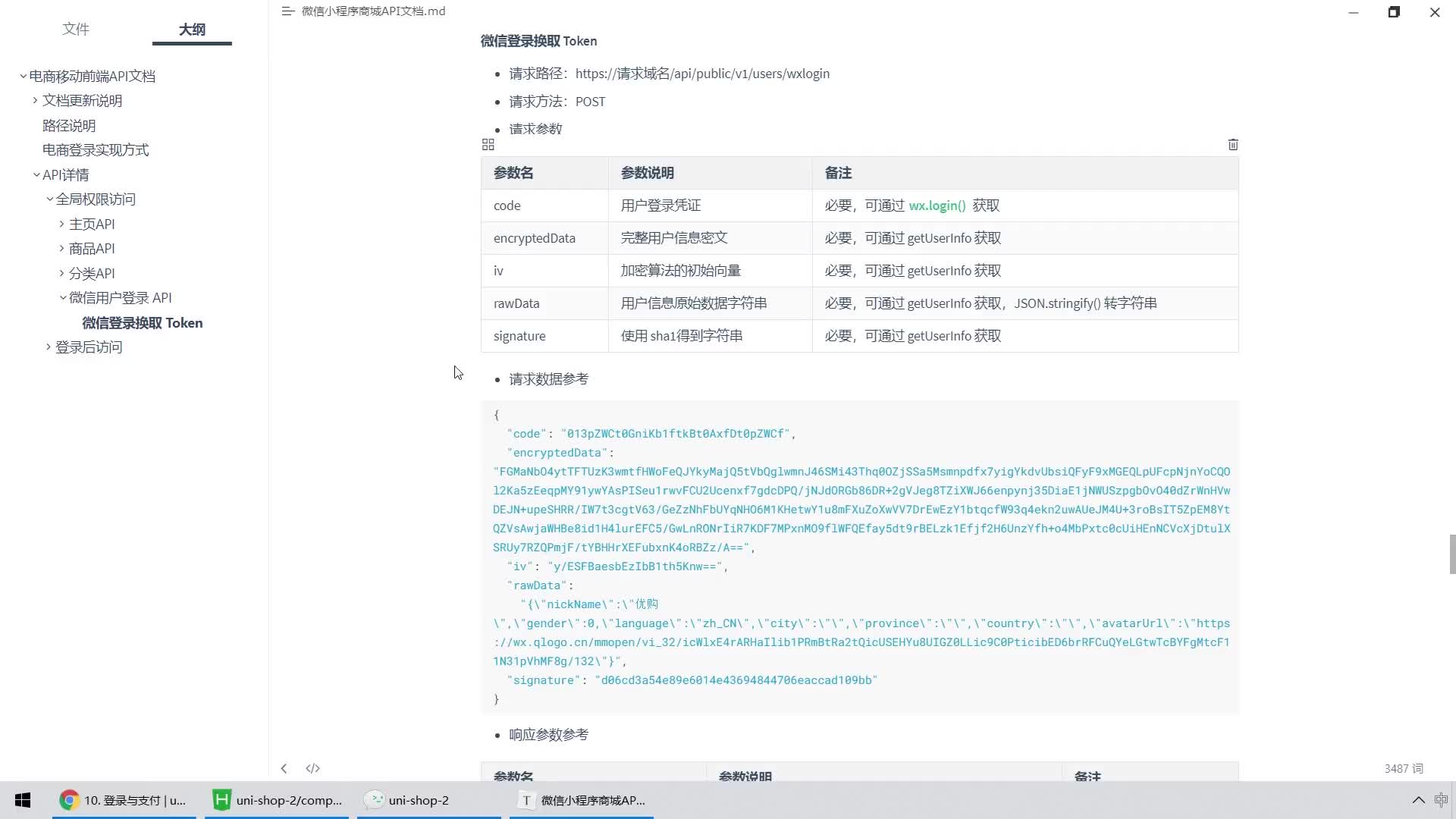Go to 电商登录实现方式 in outline
The width and height of the screenshot is (1456, 819).
click(96, 149)
